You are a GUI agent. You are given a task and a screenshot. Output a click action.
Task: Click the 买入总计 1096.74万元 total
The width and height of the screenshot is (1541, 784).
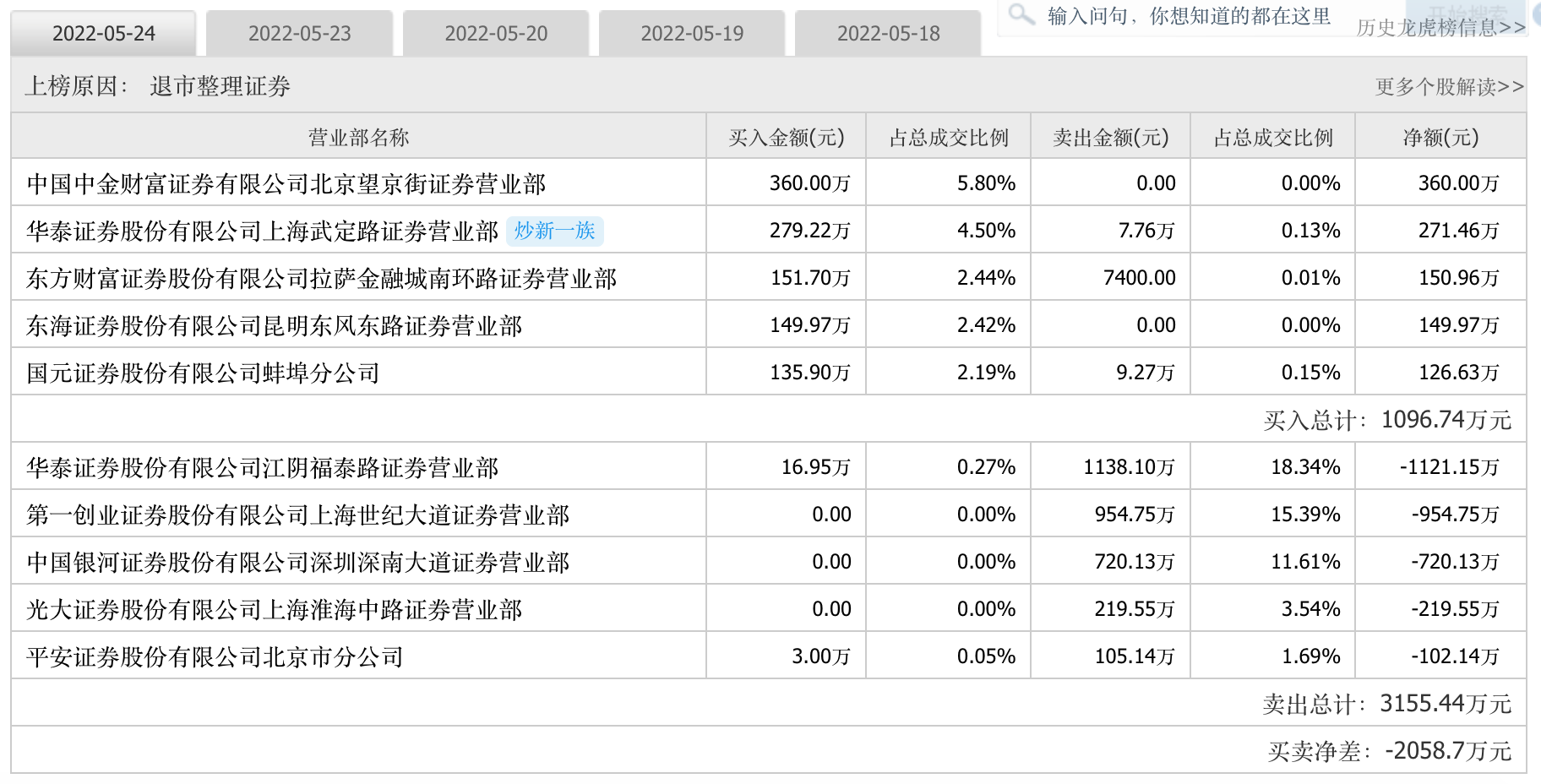[x=1387, y=420]
